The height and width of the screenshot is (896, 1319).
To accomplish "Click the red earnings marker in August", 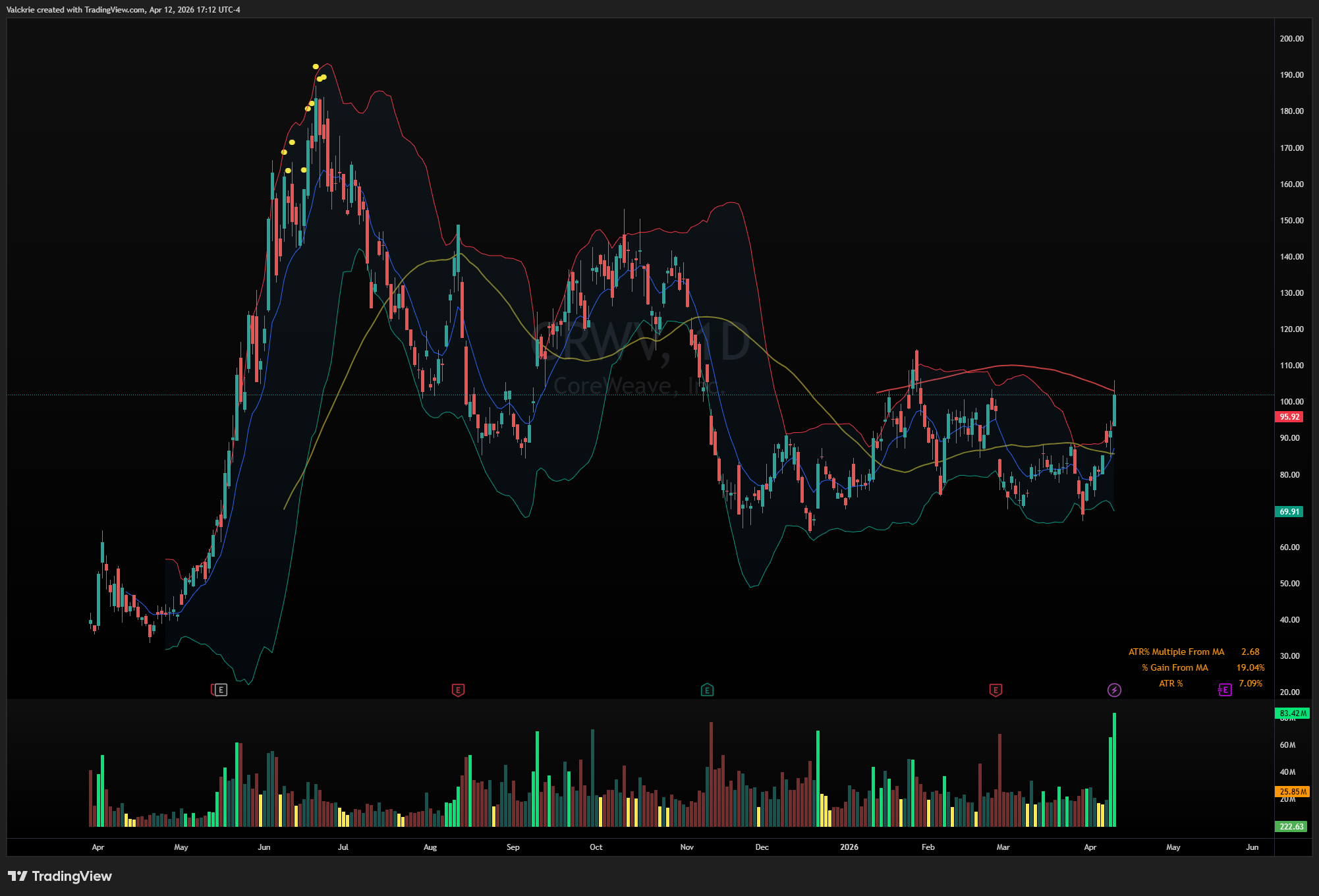I will [458, 690].
